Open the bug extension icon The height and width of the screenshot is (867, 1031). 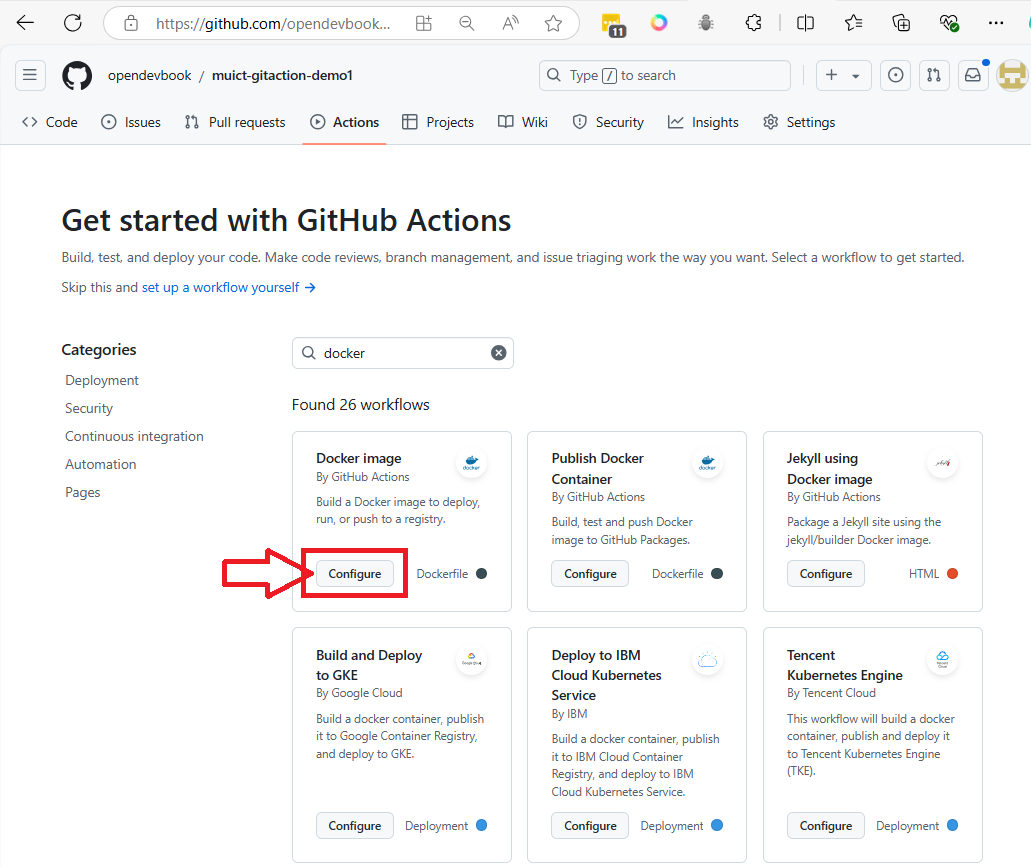pyautogui.click(x=706, y=24)
